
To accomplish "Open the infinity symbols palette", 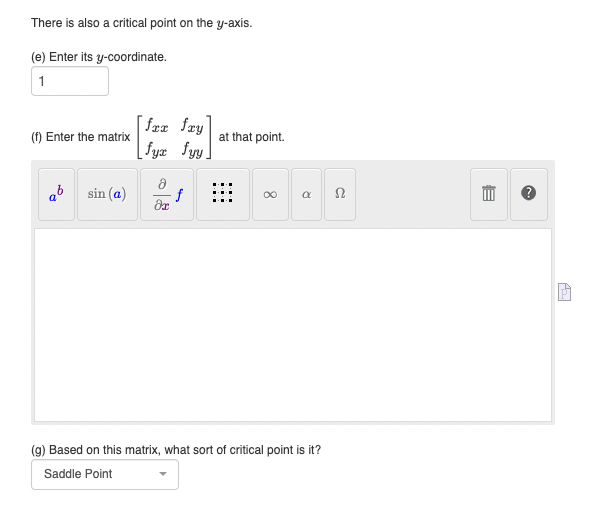I will [270, 195].
